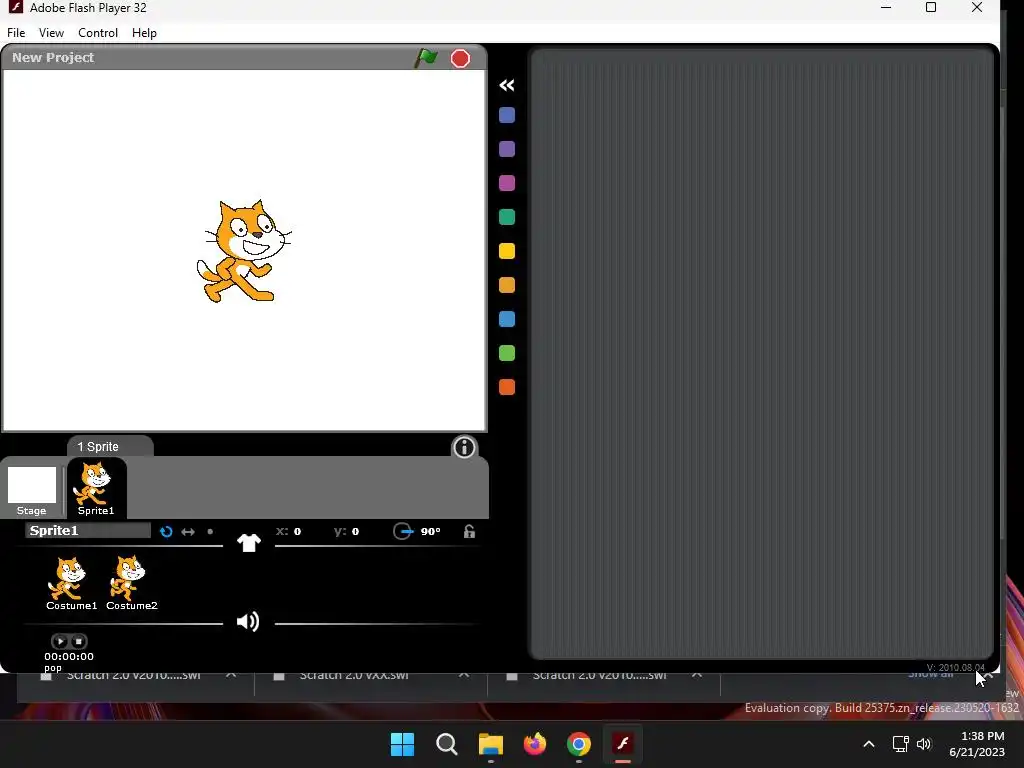This screenshot has width=1024, height=768.
Task: Toggle the sprite drag lock icon
Action: [470, 531]
